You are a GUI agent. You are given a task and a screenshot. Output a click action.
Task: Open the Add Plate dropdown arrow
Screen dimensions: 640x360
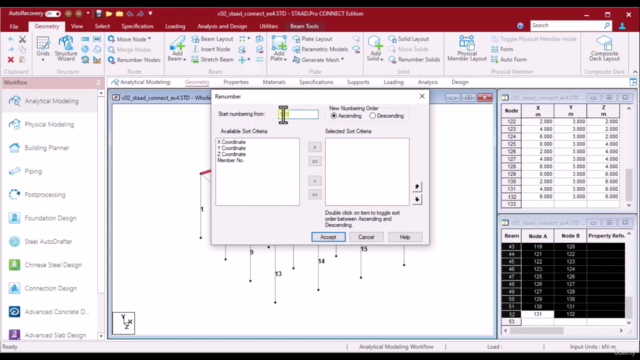pyautogui.click(x=285, y=60)
